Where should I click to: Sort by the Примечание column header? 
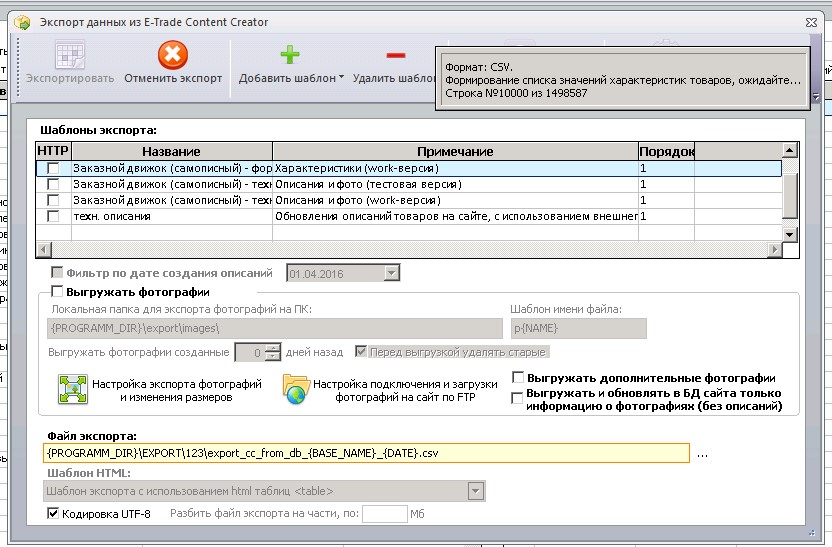tap(455, 151)
